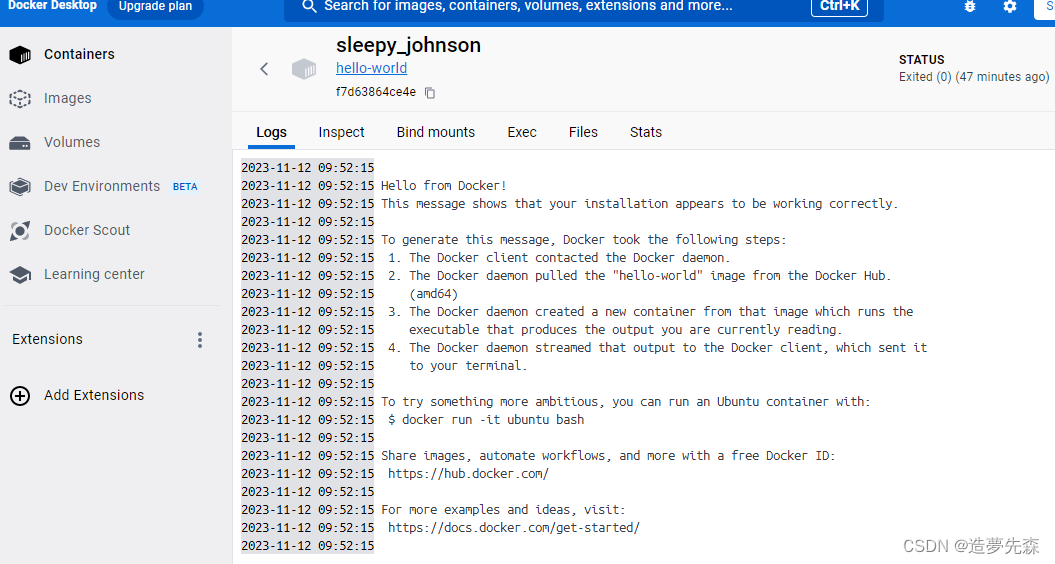
Task: Click the Docker Scout icon
Action: (20, 231)
